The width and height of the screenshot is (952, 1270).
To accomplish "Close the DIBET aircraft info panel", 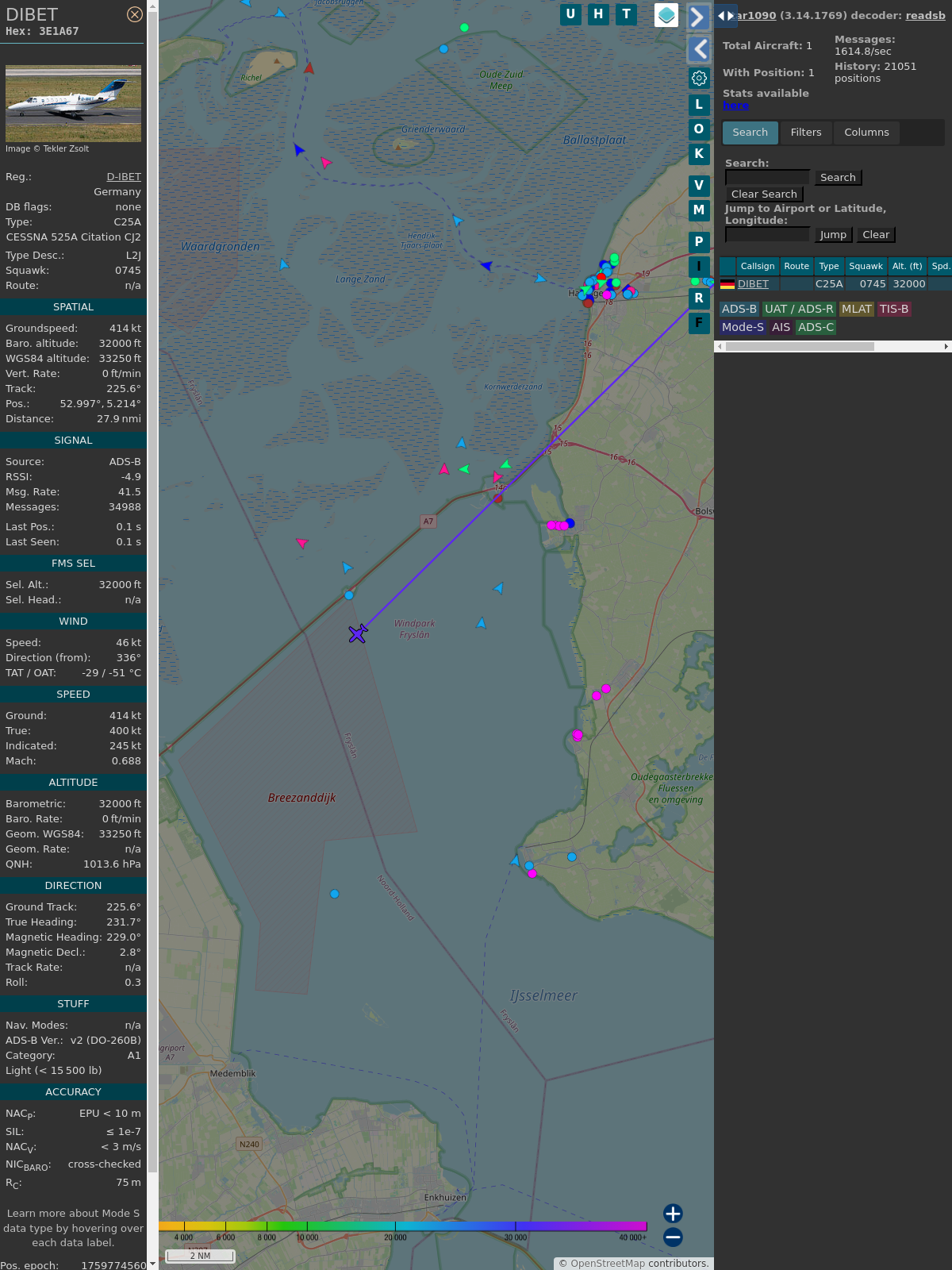I will [x=135, y=14].
